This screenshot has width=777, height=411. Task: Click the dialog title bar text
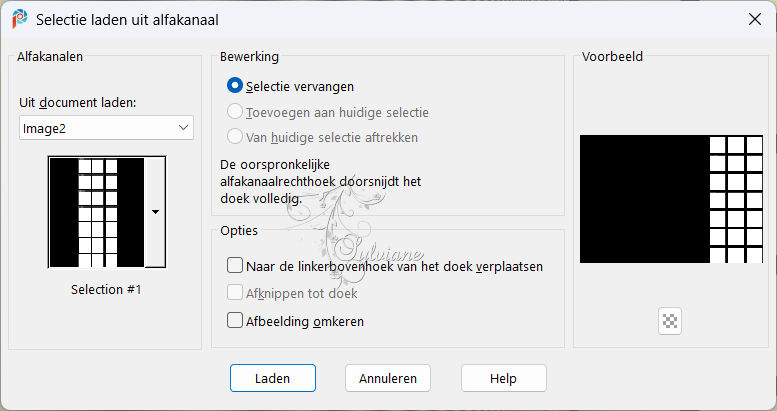(127, 20)
